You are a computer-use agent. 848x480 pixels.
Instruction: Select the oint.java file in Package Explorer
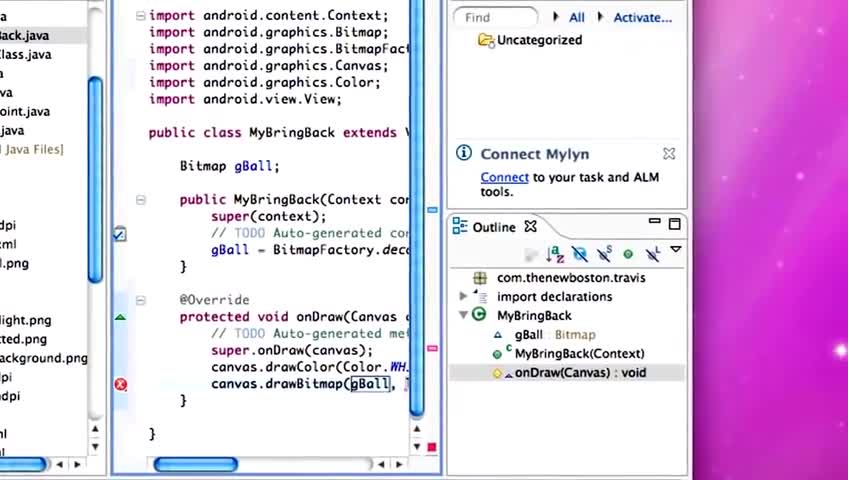pyautogui.click(x=25, y=111)
